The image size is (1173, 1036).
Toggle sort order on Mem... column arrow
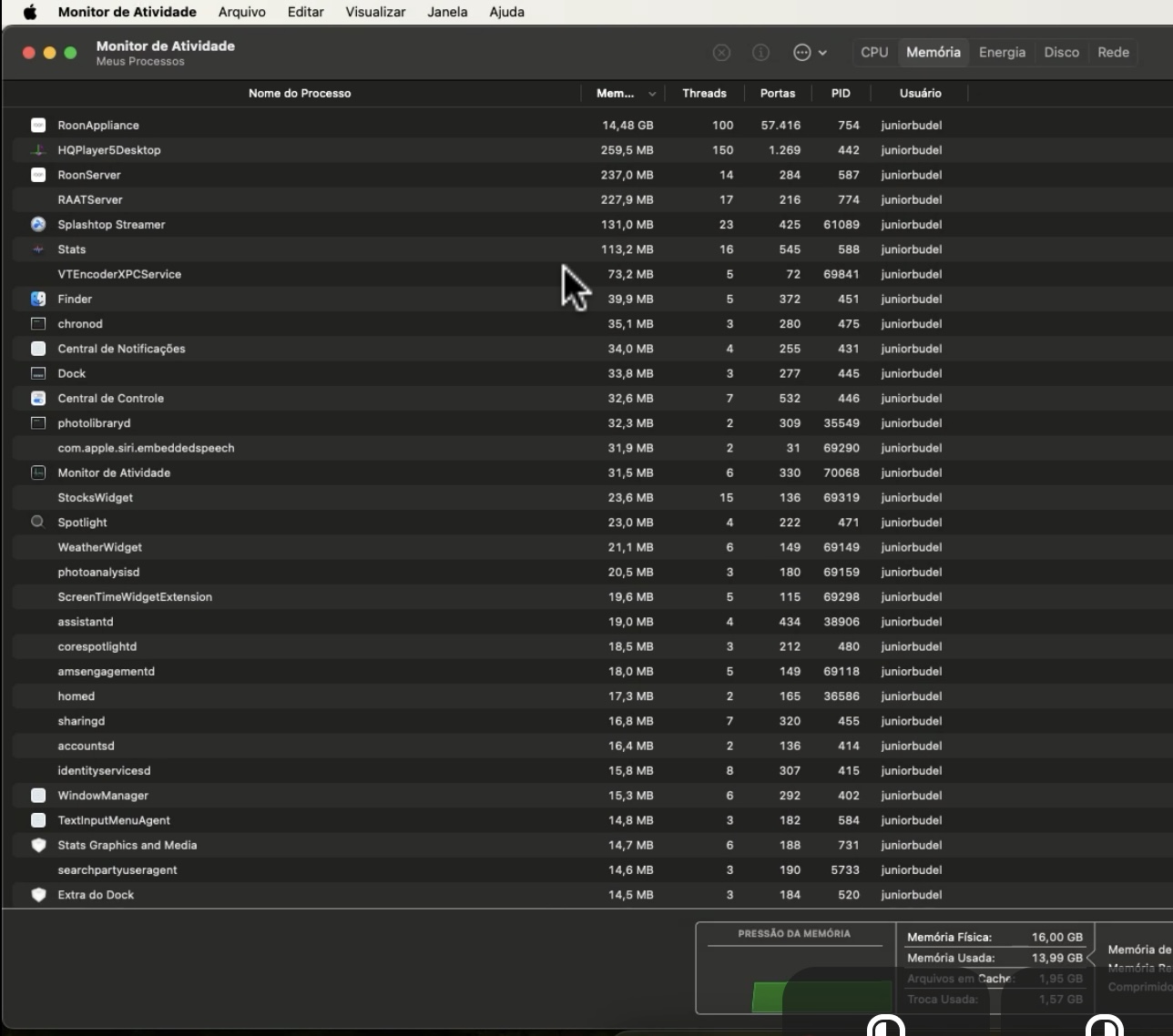click(652, 94)
